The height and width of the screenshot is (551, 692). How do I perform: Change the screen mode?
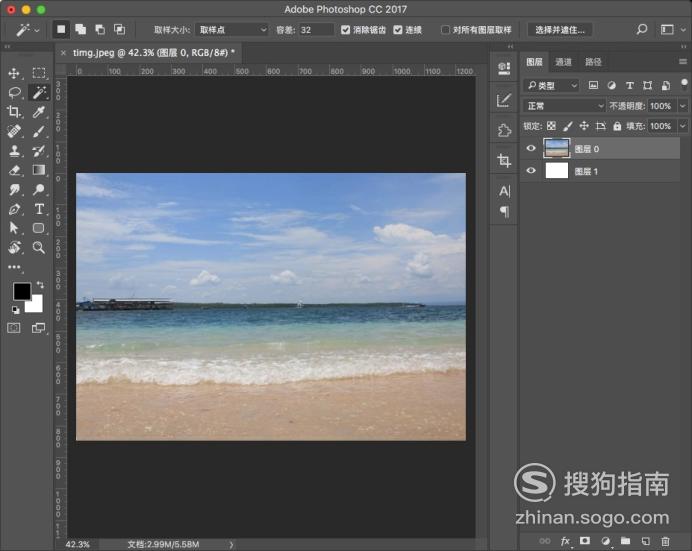(x=38, y=328)
